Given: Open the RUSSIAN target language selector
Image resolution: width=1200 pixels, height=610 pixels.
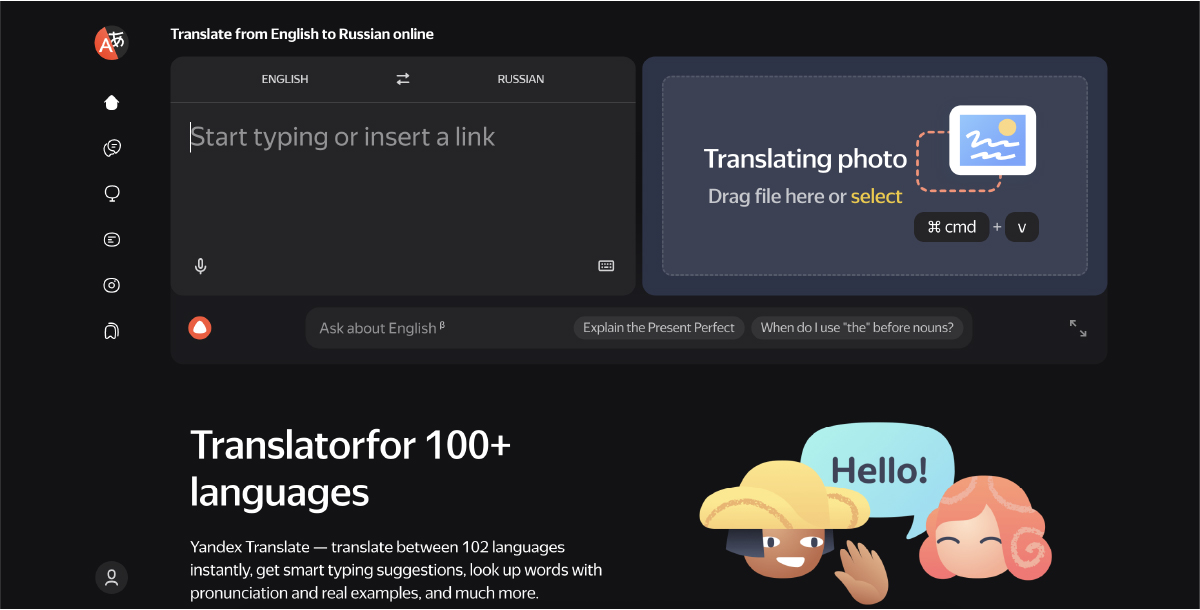Looking at the screenshot, I should pos(520,78).
